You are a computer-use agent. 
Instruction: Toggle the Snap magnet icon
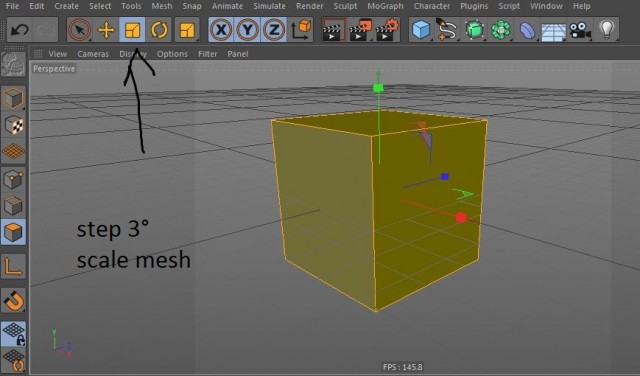tap(13, 301)
